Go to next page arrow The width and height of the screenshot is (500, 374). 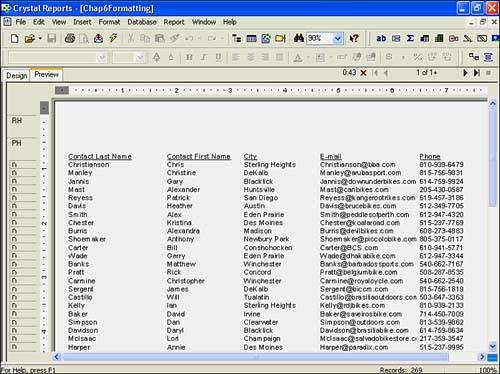(x=465, y=73)
